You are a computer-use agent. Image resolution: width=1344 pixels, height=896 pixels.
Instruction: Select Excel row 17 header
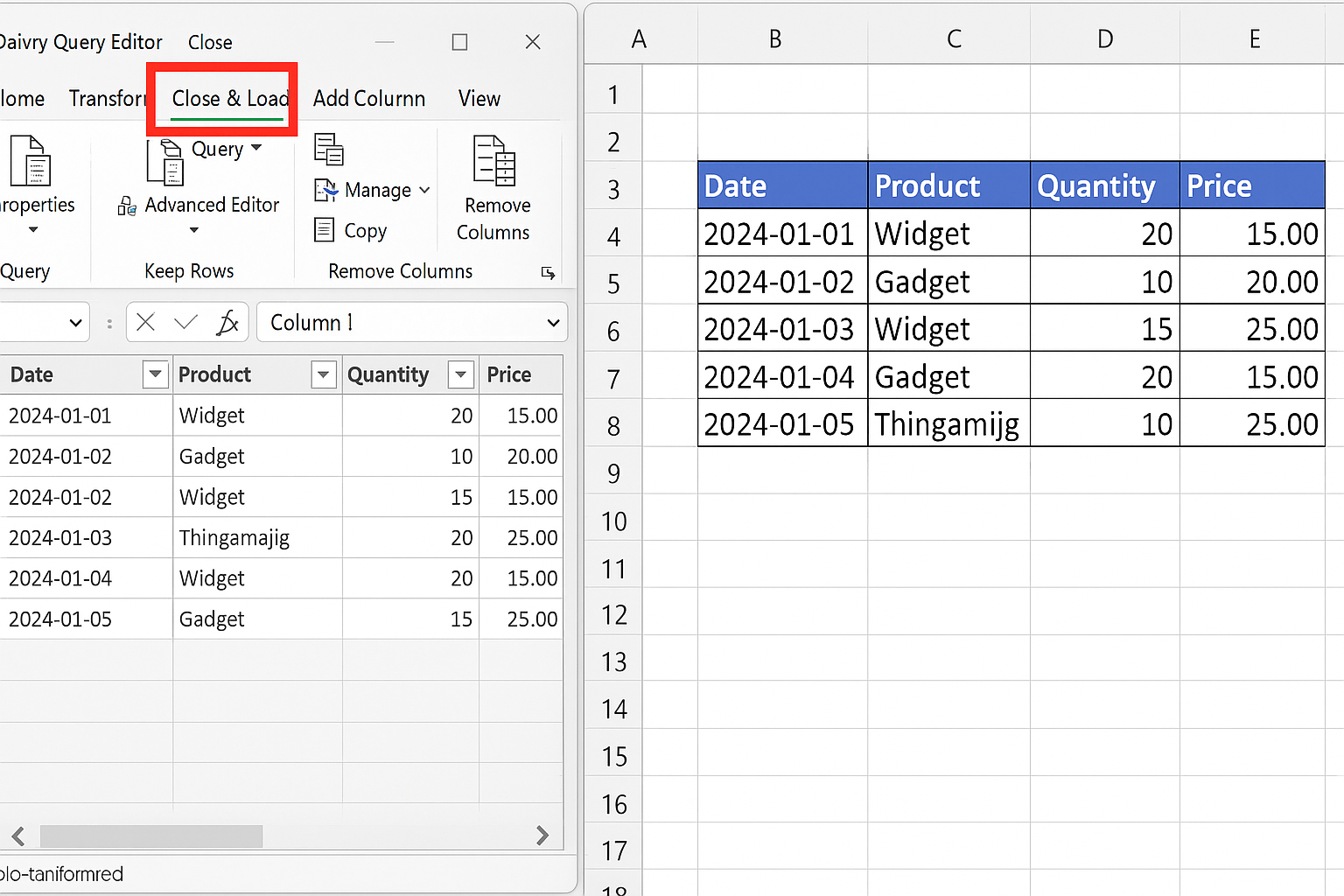[x=613, y=850]
